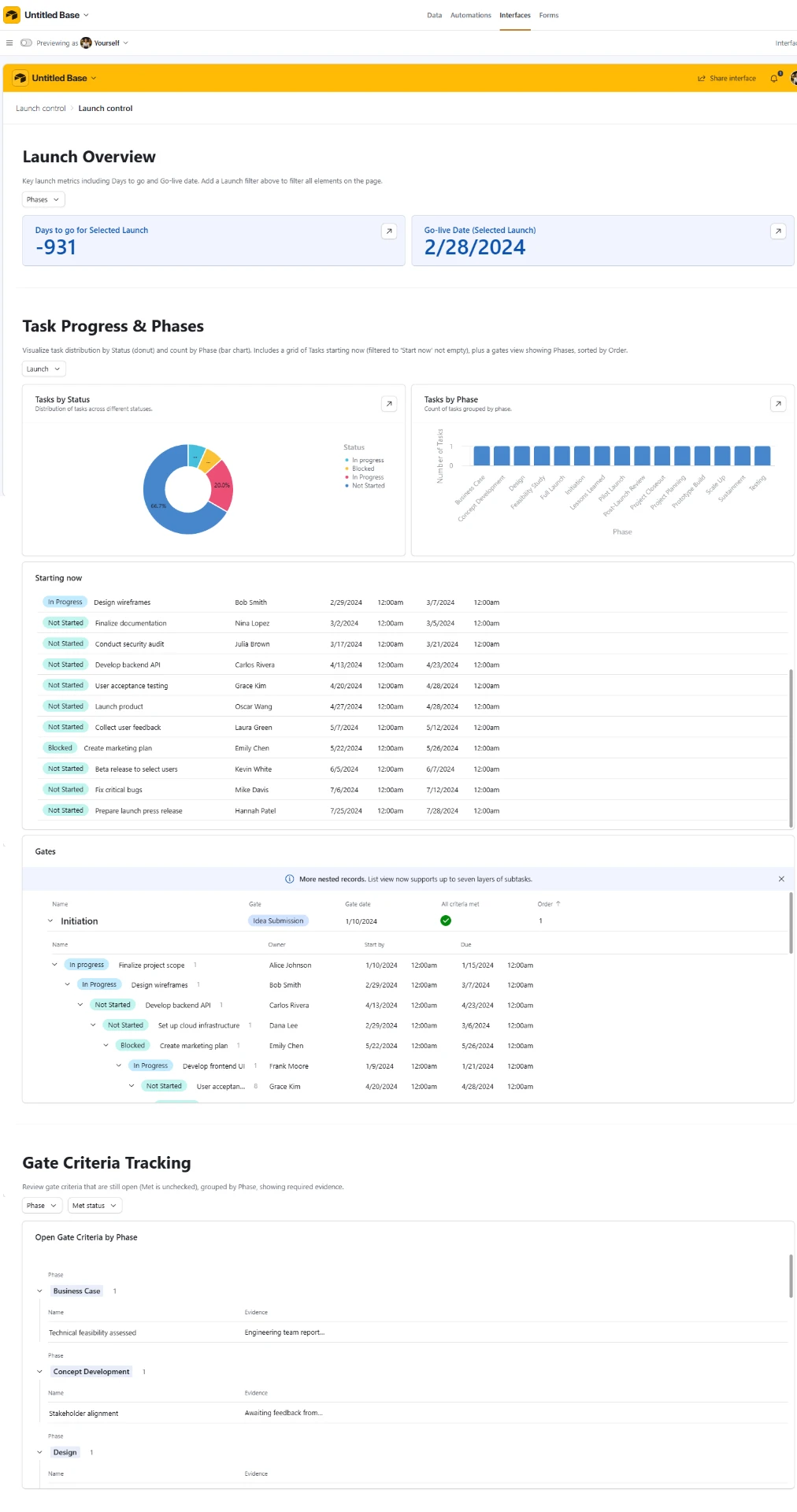This screenshot has height=1512, width=797.
Task: Collapse Develop frontend UI row
Action: 119,1065
